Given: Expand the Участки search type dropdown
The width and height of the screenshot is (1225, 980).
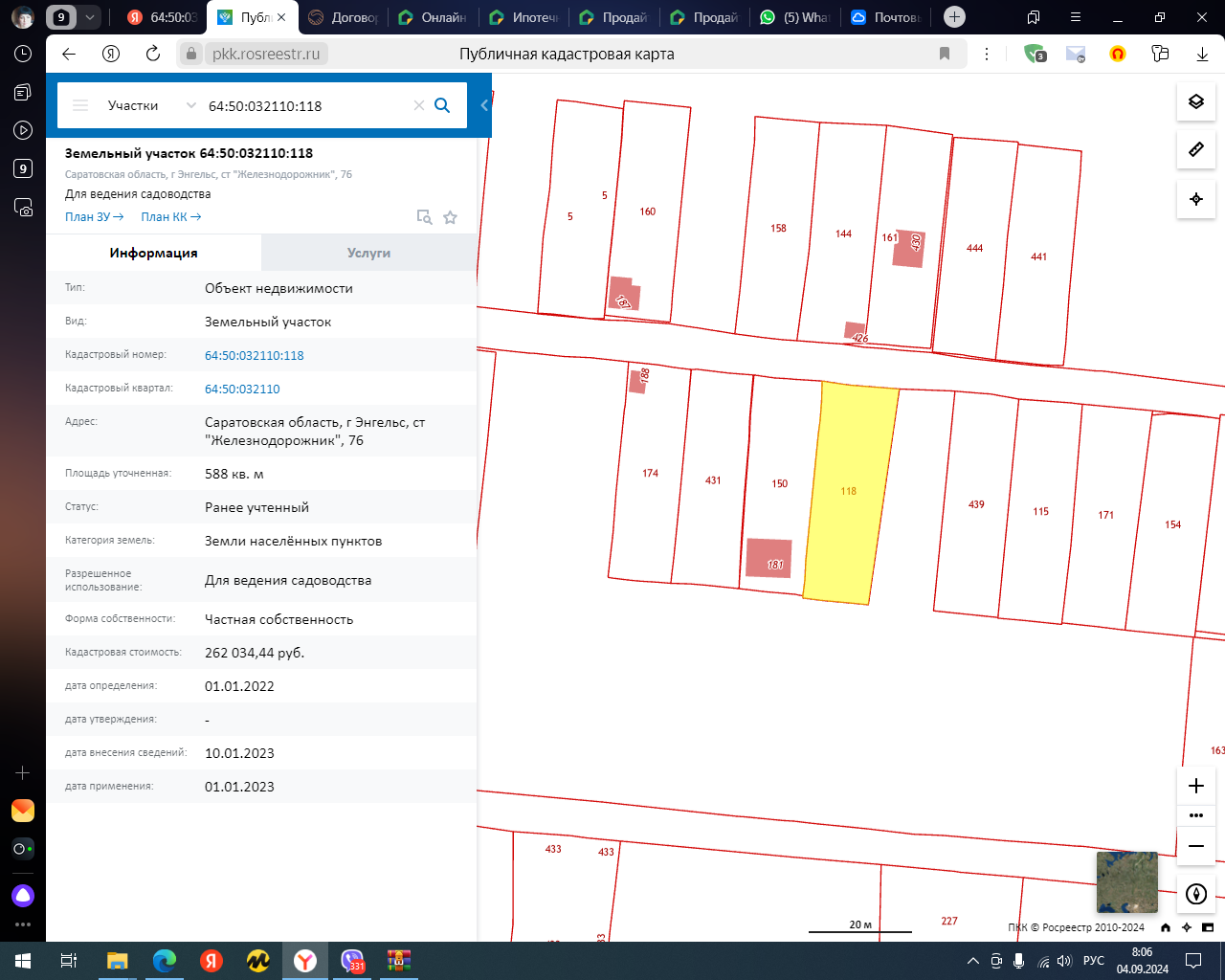Looking at the screenshot, I should pyautogui.click(x=151, y=105).
